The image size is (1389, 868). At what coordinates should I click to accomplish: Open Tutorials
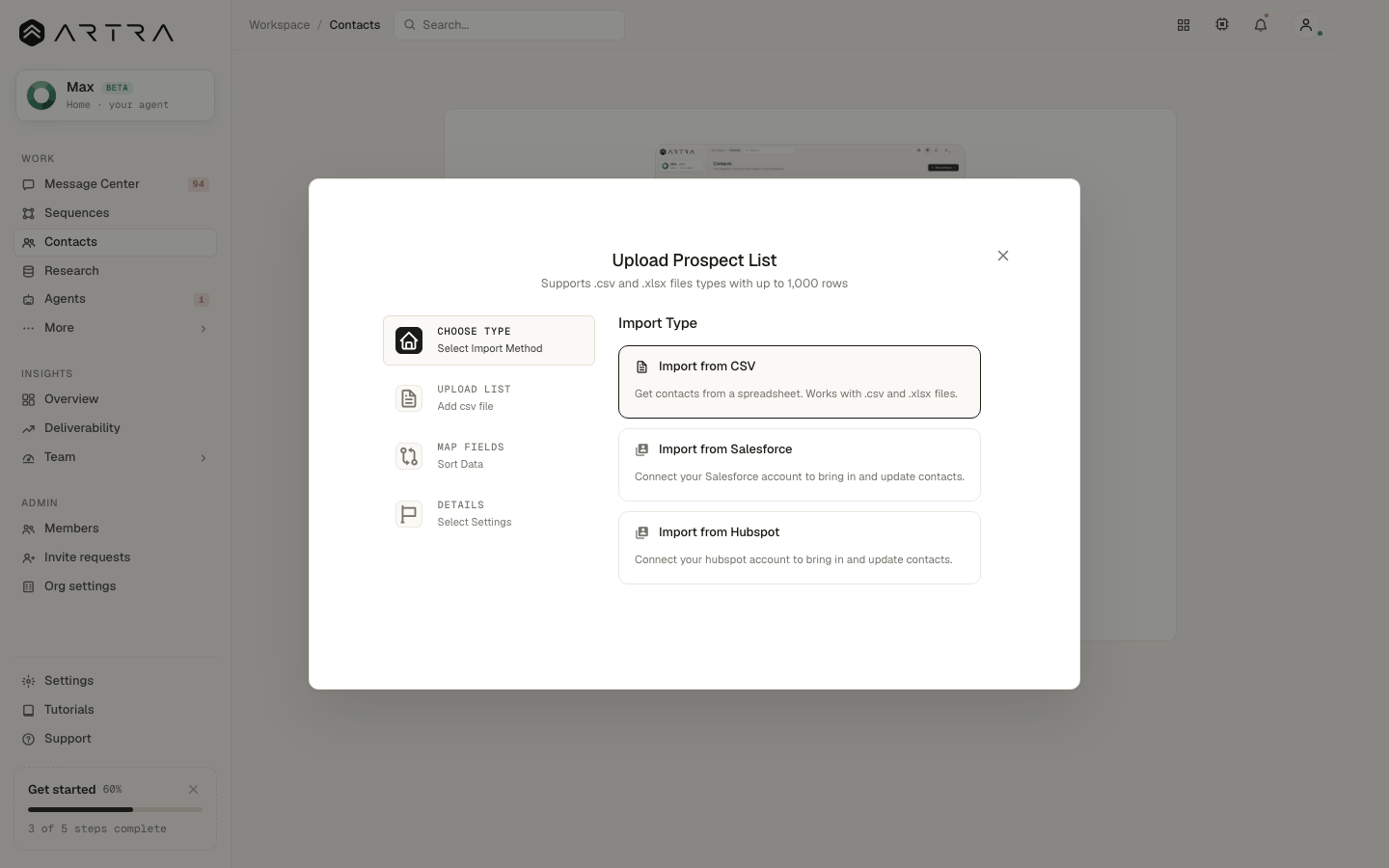pos(115,710)
